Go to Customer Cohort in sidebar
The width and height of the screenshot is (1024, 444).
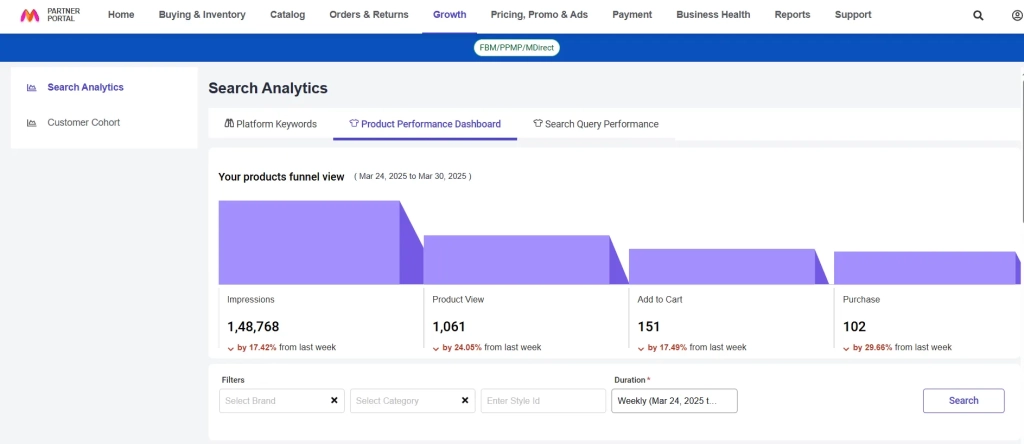click(84, 123)
